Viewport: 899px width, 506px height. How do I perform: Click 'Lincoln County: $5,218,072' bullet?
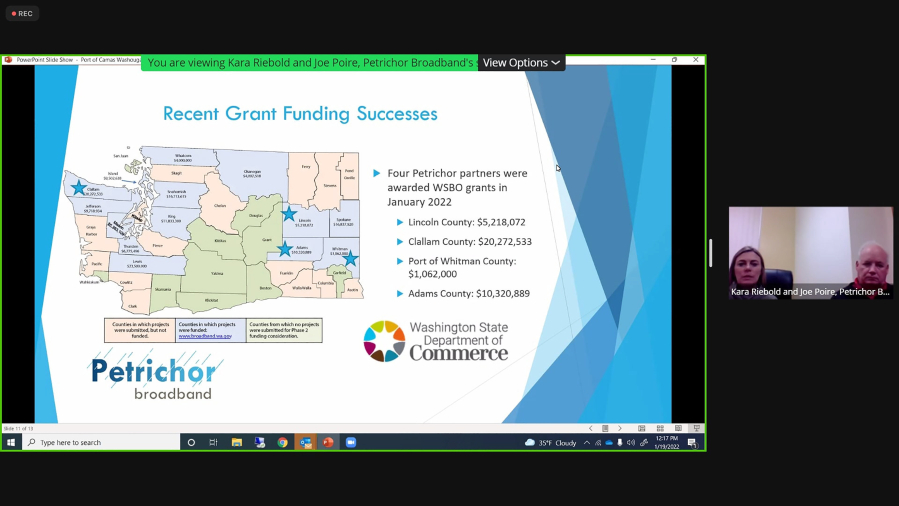point(466,222)
